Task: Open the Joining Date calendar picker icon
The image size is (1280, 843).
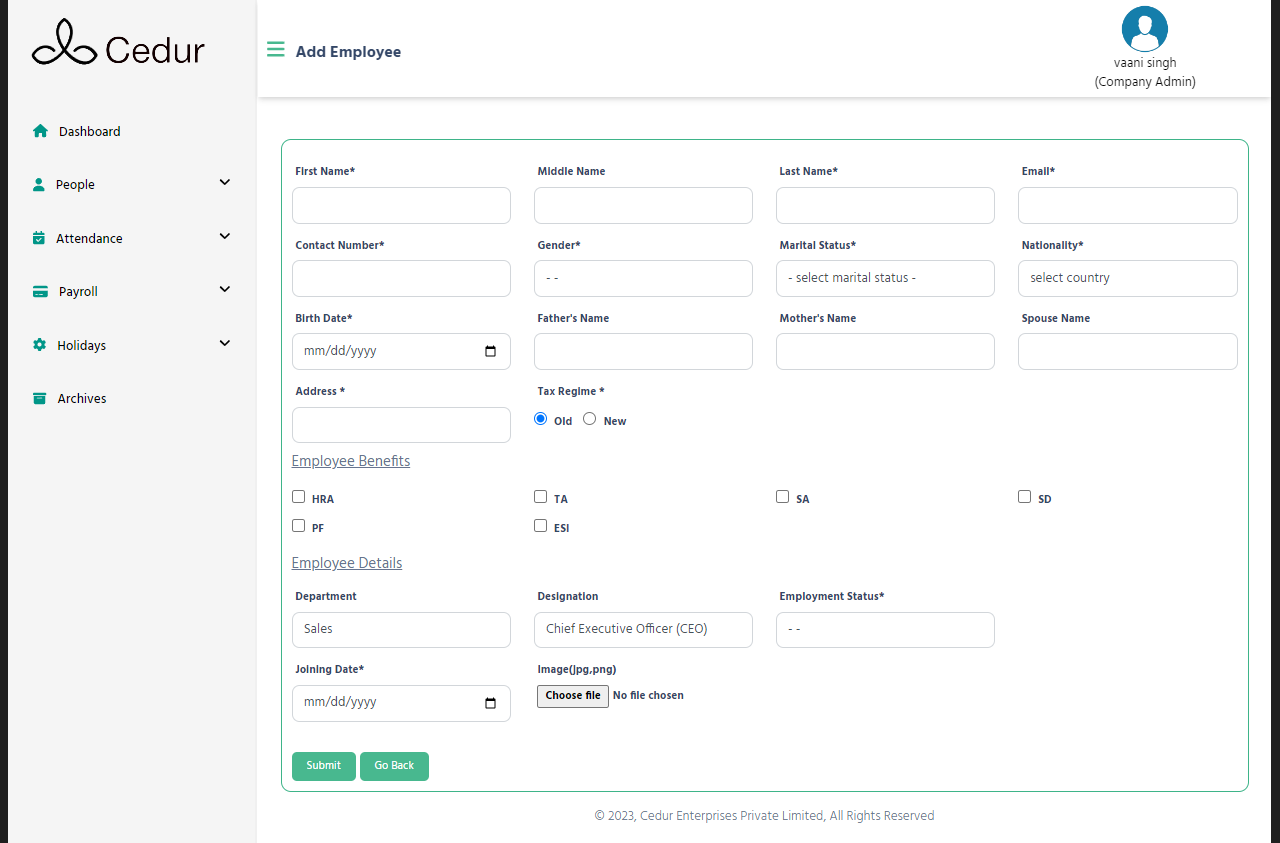Action: coord(490,703)
